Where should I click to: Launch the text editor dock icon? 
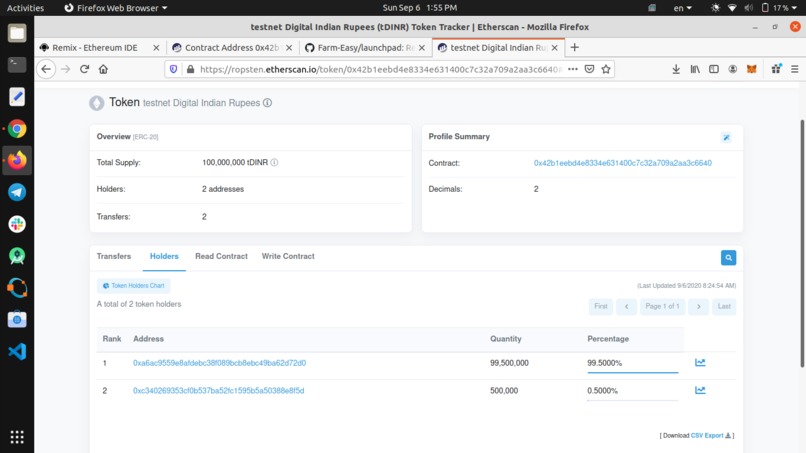pyautogui.click(x=17, y=97)
